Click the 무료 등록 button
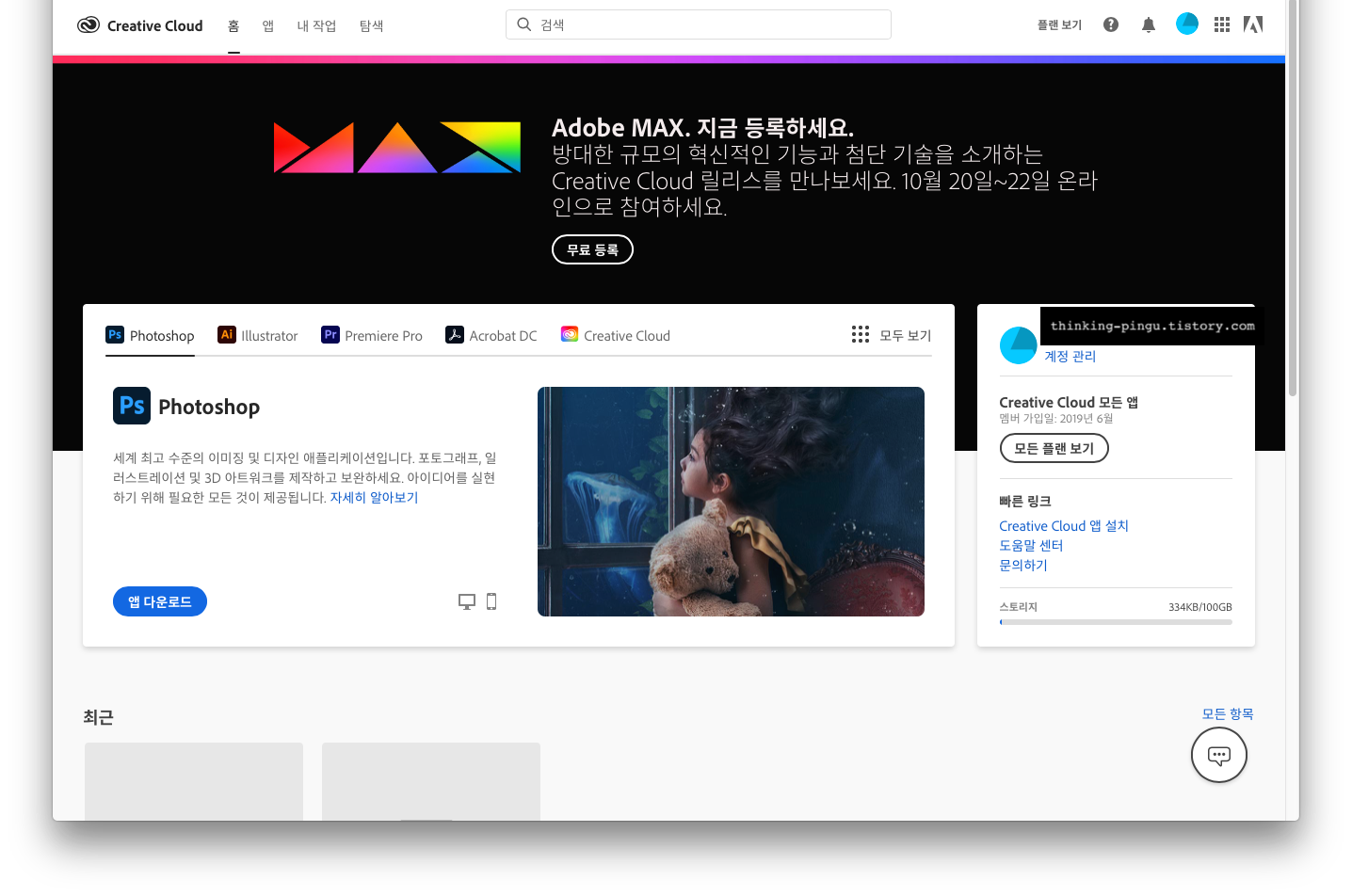1352x896 pixels. tap(592, 249)
